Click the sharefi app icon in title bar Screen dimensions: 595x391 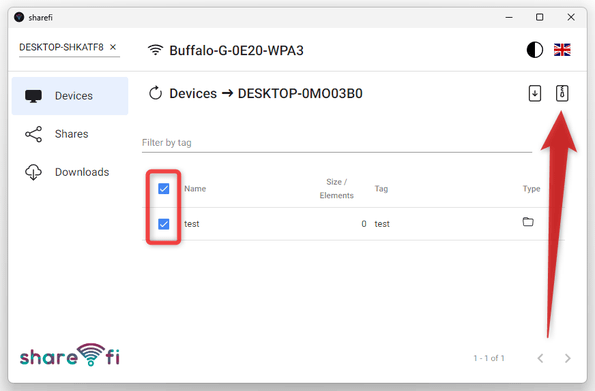pyautogui.click(x=19, y=17)
